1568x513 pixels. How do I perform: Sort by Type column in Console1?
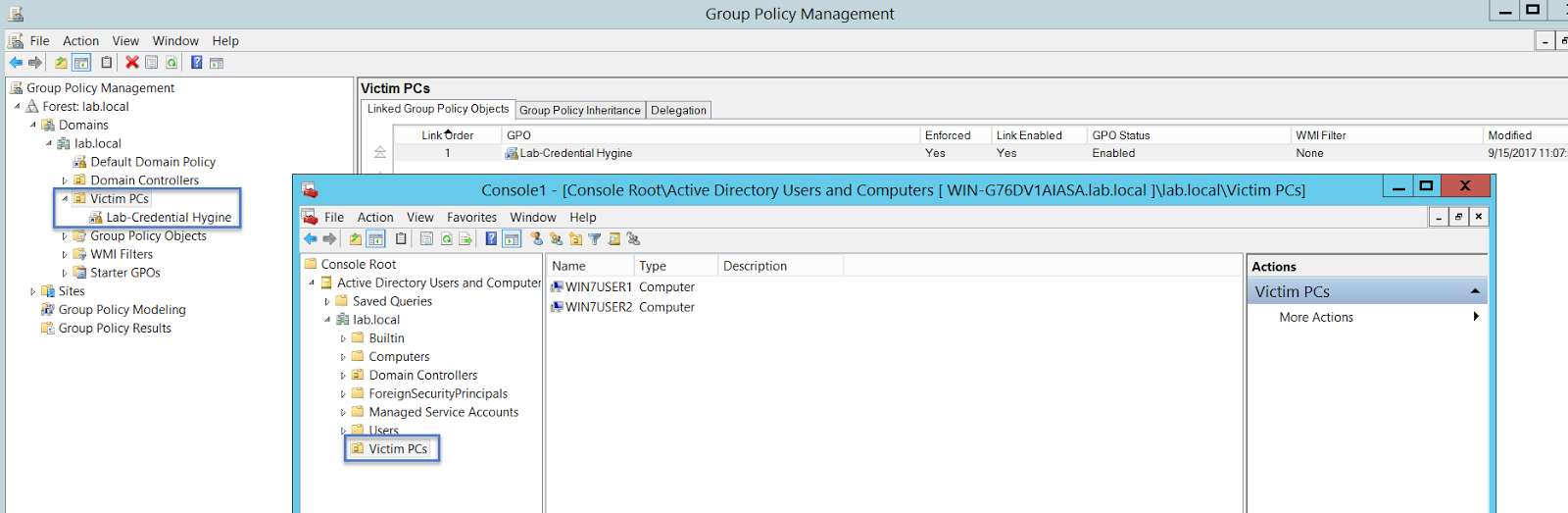[x=674, y=266]
